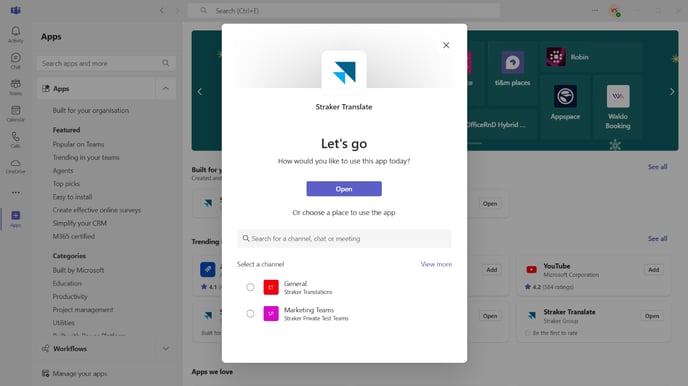The height and width of the screenshot is (386, 688).
Task: Collapse the Apps section chevron
Action: (x=166, y=89)
